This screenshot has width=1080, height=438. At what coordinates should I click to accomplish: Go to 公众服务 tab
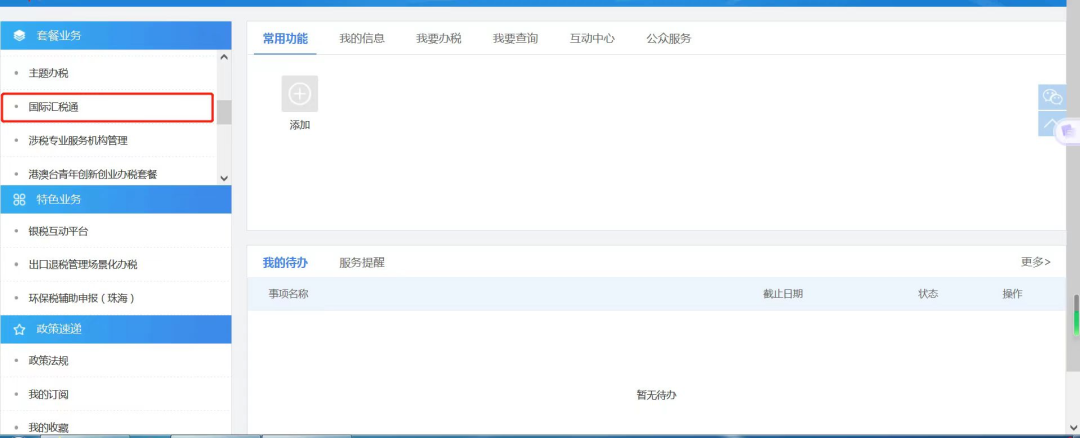(x=669, y=39)
